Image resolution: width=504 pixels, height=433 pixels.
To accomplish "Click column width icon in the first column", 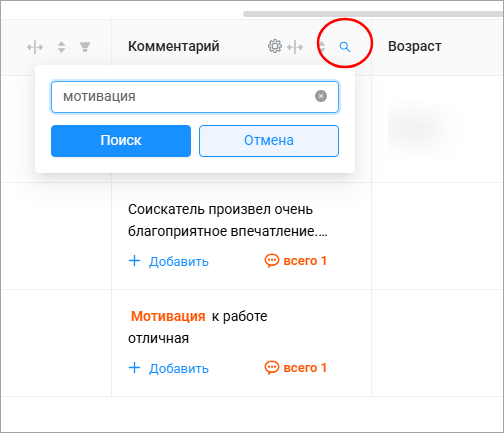I will pos(35,47).
